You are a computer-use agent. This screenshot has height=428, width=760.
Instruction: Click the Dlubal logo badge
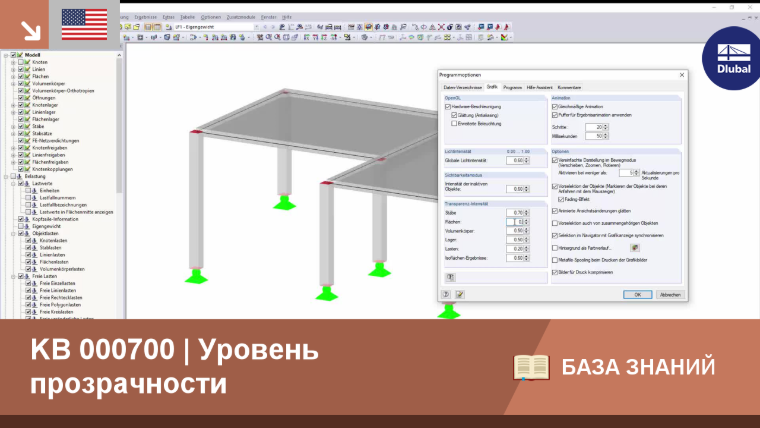click(733, 59)
